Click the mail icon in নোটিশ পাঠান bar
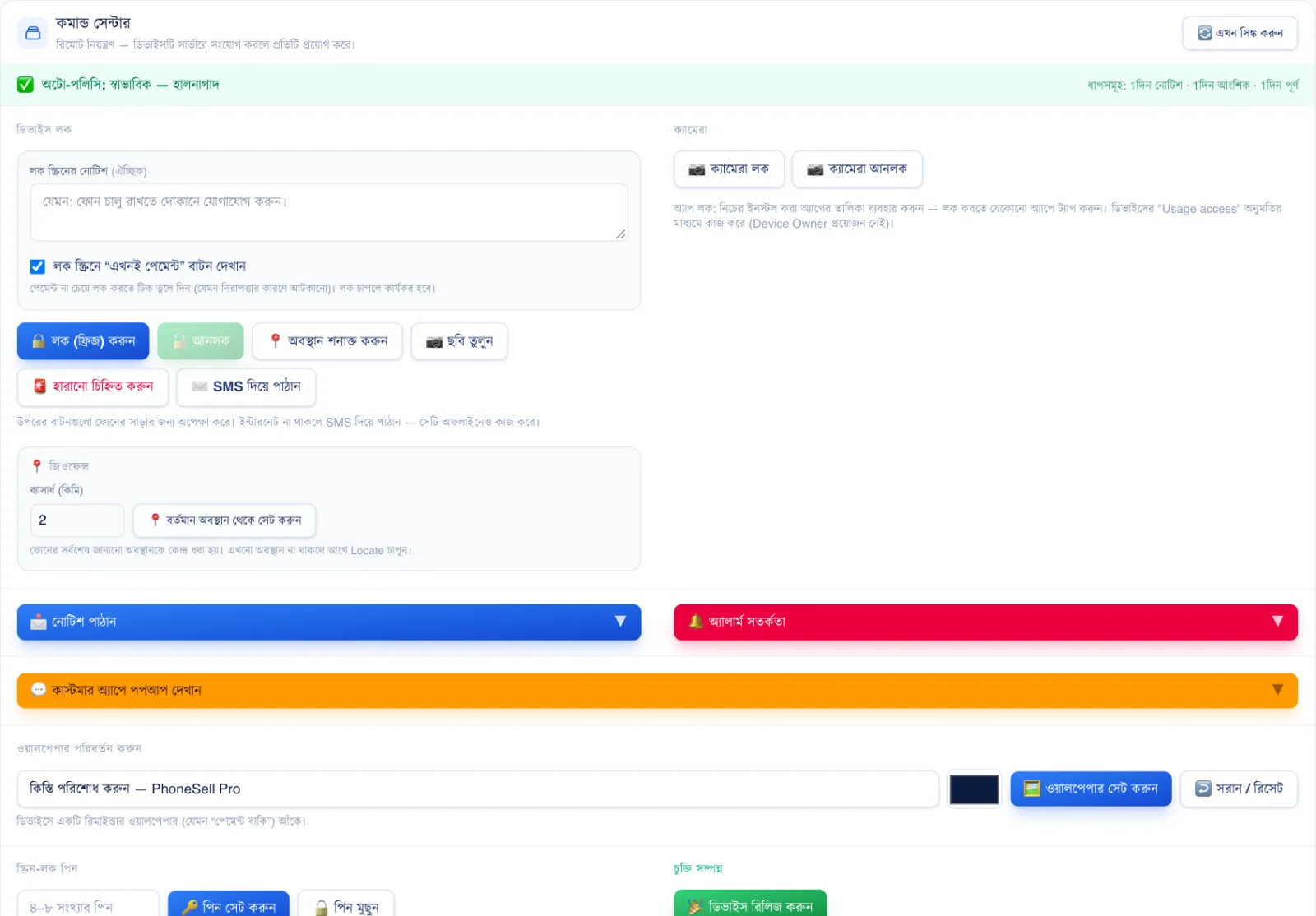 [39, 622]
